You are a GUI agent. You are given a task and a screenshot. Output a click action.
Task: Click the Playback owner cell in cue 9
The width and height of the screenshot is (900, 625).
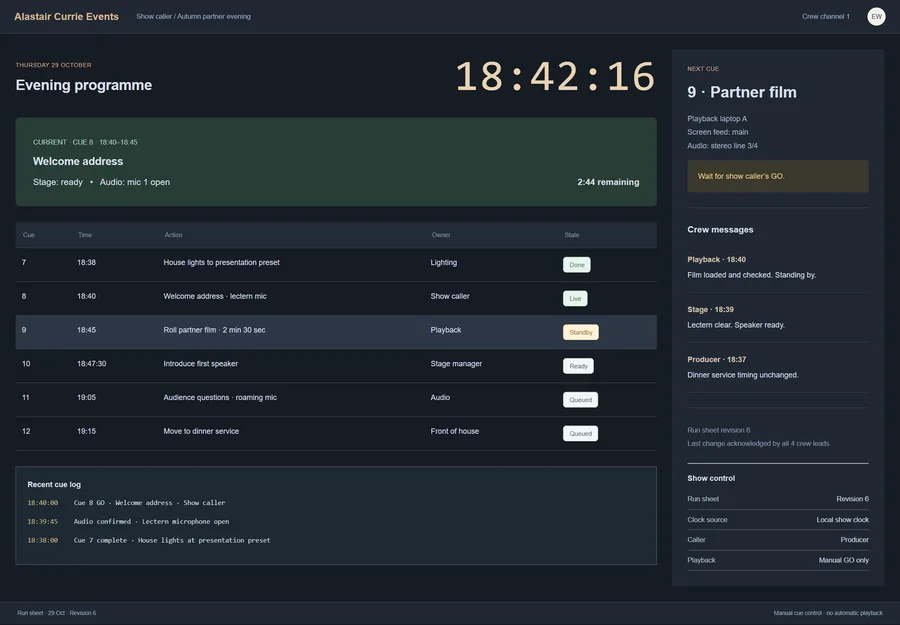coord(446,330)
